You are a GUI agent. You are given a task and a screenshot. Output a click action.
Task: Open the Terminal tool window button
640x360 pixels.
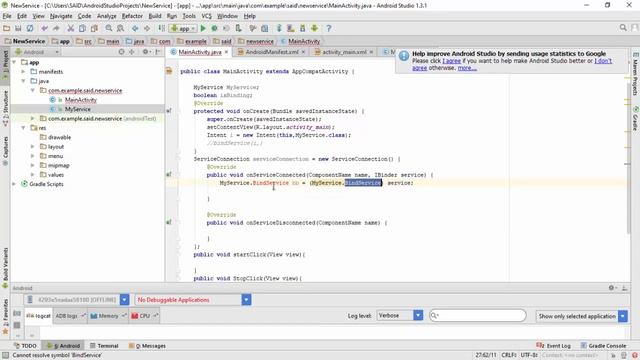pos(104,345)
